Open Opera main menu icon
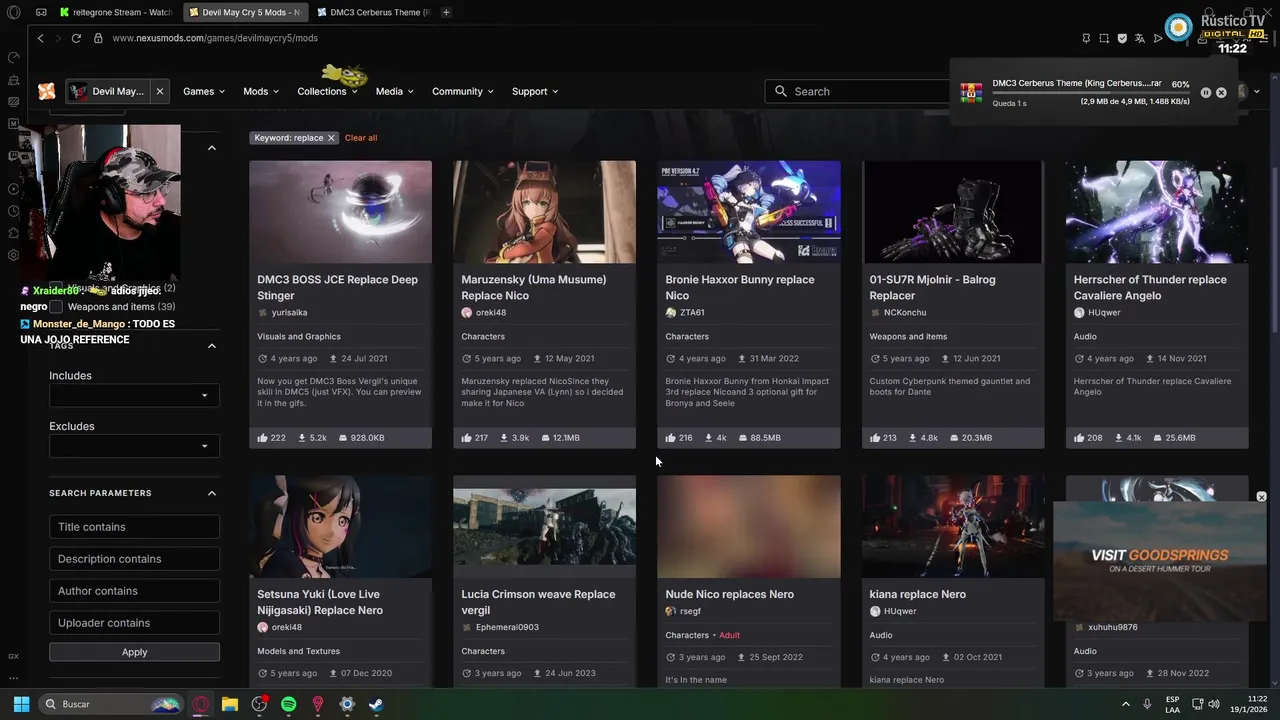1280x720 pixels. [13, 12]
